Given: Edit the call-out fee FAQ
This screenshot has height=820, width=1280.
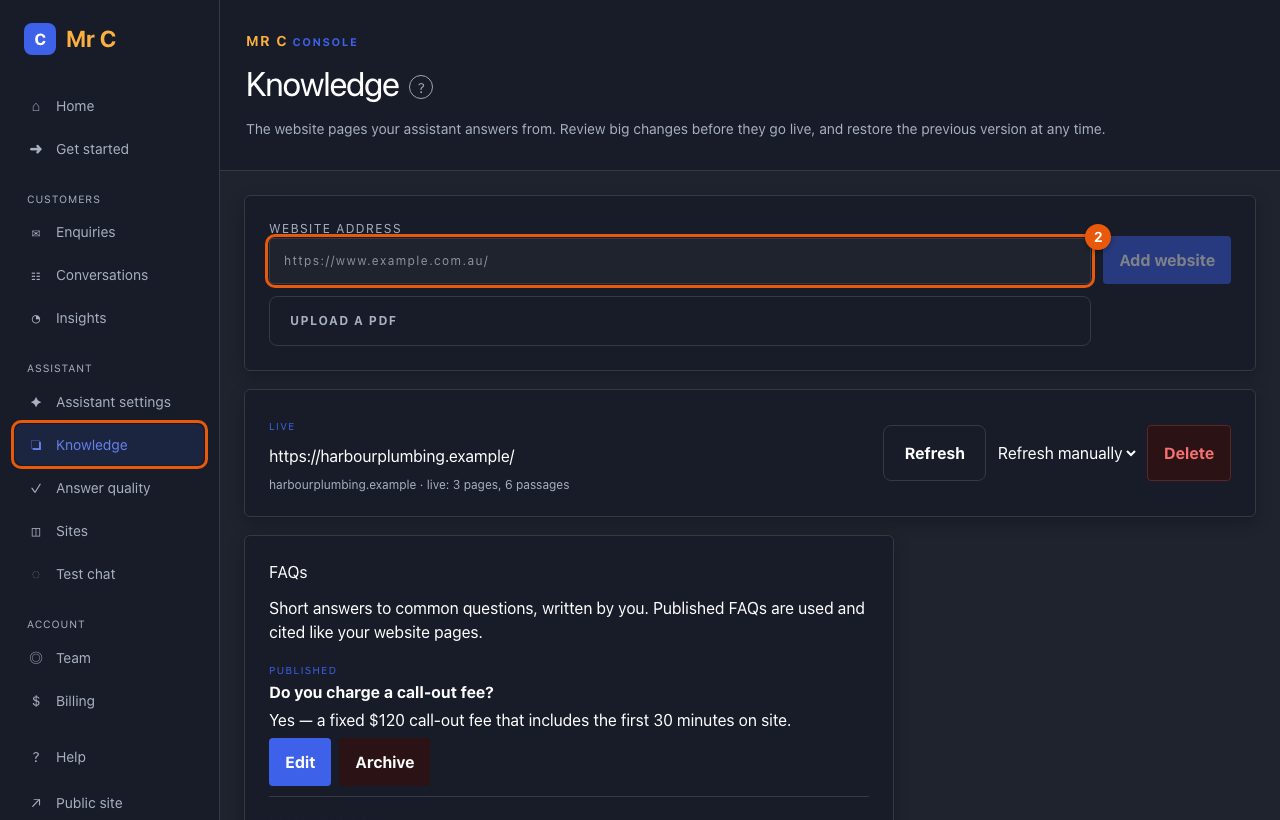Looking at the screenshot, I should (x=300, y=762).
